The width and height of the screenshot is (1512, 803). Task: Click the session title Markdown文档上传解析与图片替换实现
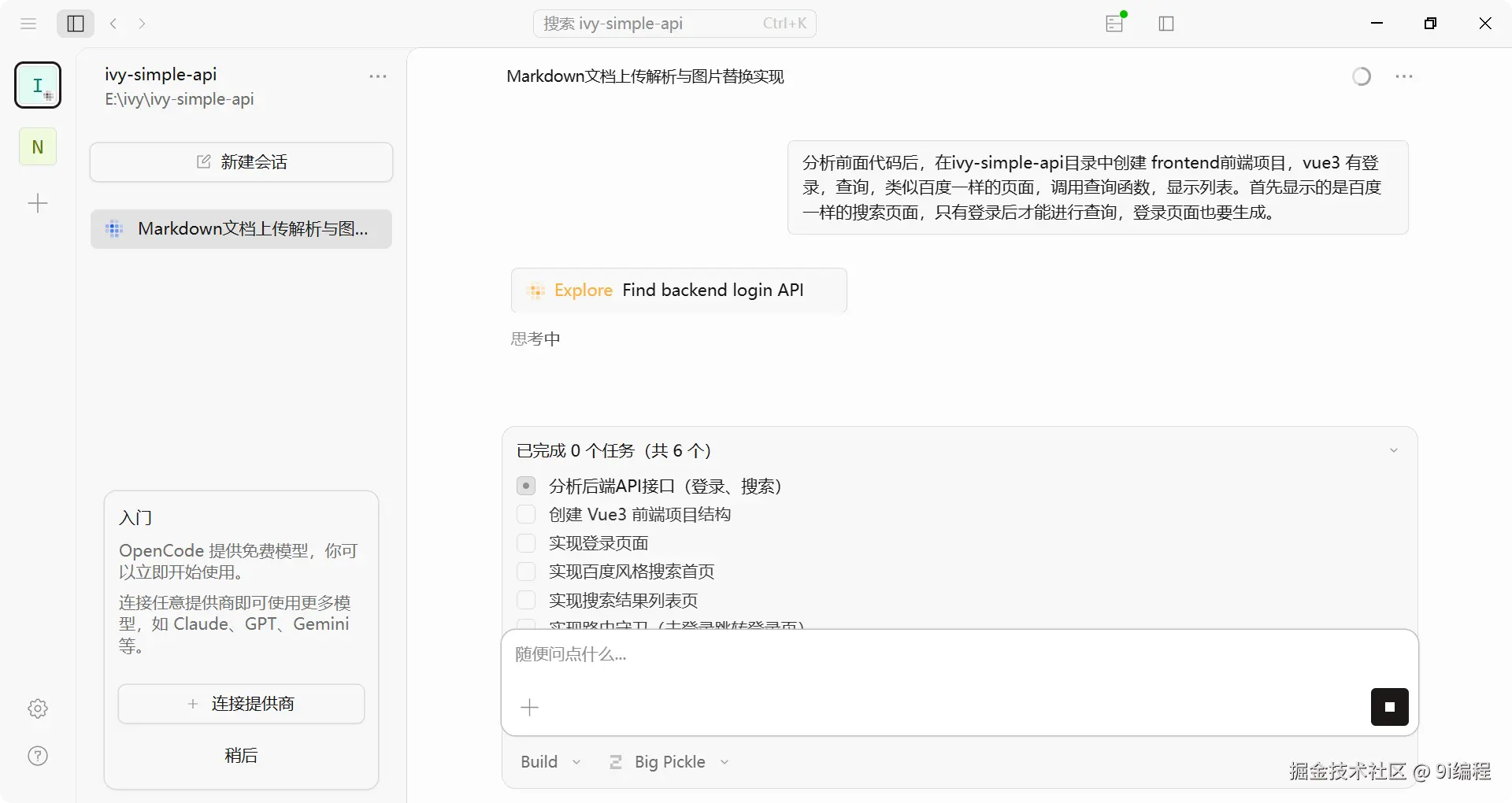645,76
